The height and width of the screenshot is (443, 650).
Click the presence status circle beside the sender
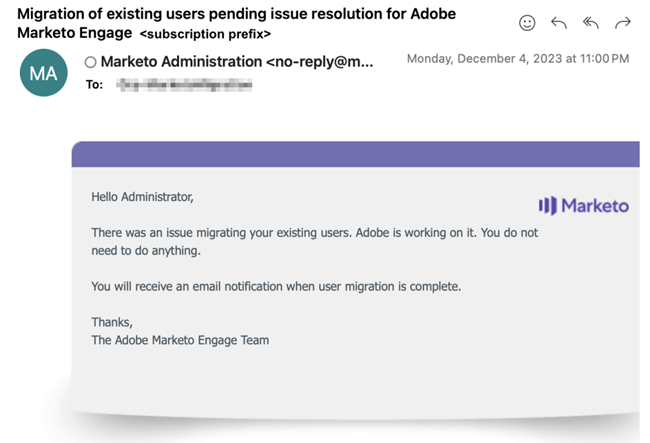[91, 63]
